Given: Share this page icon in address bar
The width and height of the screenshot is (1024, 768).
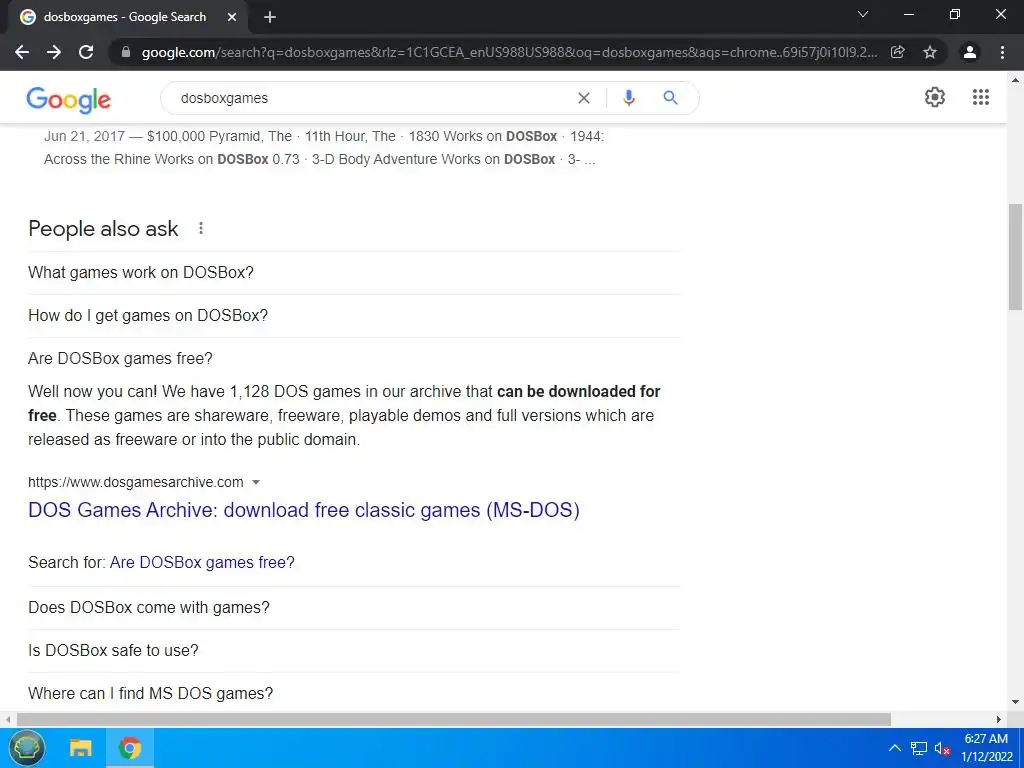Looking at the screenshot, I should [x=898, y=52].
